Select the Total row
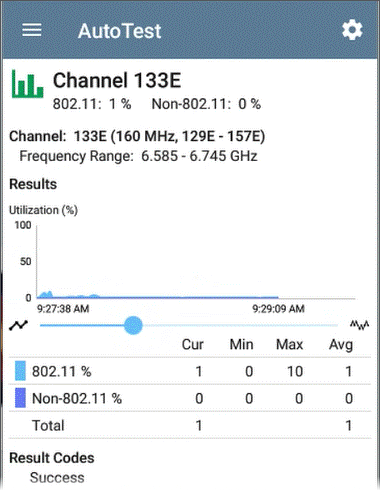 (190, 425)
